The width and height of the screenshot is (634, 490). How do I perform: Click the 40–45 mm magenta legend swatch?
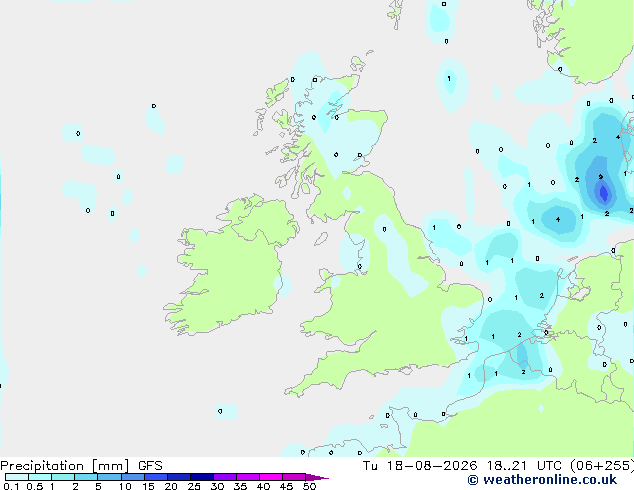(x=271, y=477)
